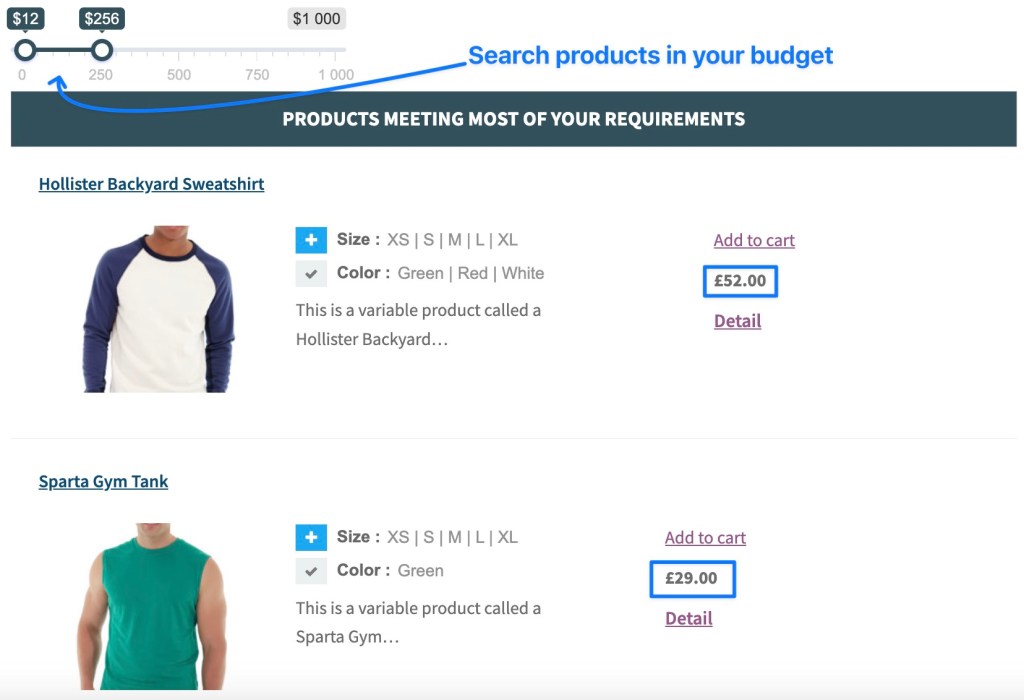Click the Hollister sweatshirt product image
1024x700 pixels.
pyautogui.click(x=158, y=308)
